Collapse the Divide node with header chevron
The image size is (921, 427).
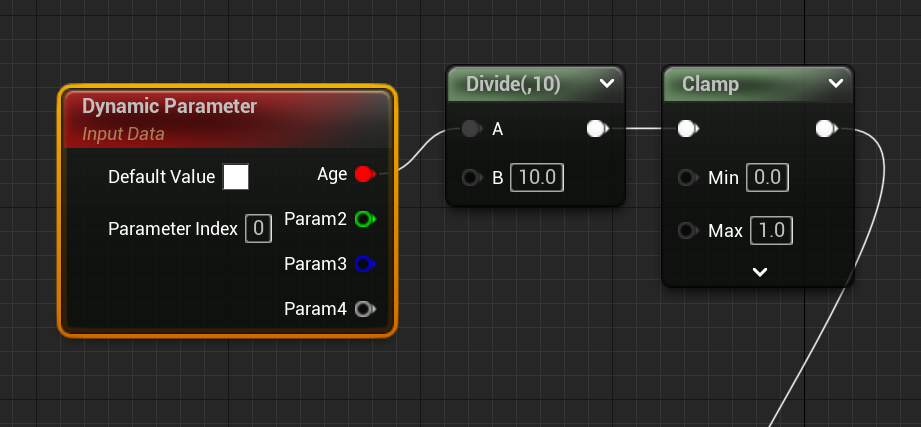pos(607,84)
